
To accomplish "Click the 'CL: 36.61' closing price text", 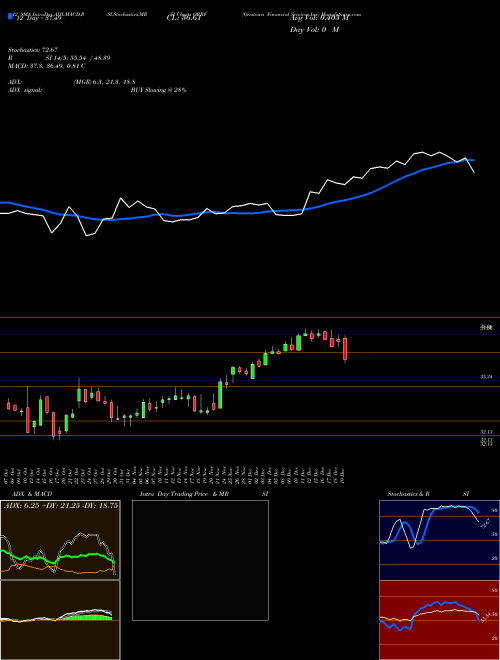I will [182, 18].
